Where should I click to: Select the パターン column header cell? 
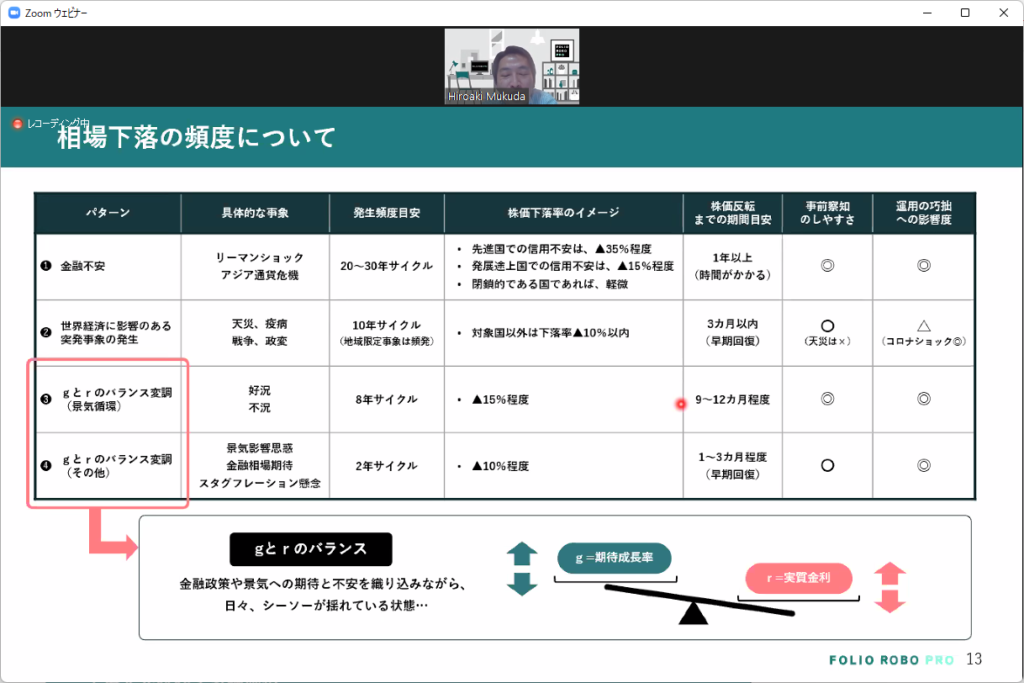click(x=106, y=212)
